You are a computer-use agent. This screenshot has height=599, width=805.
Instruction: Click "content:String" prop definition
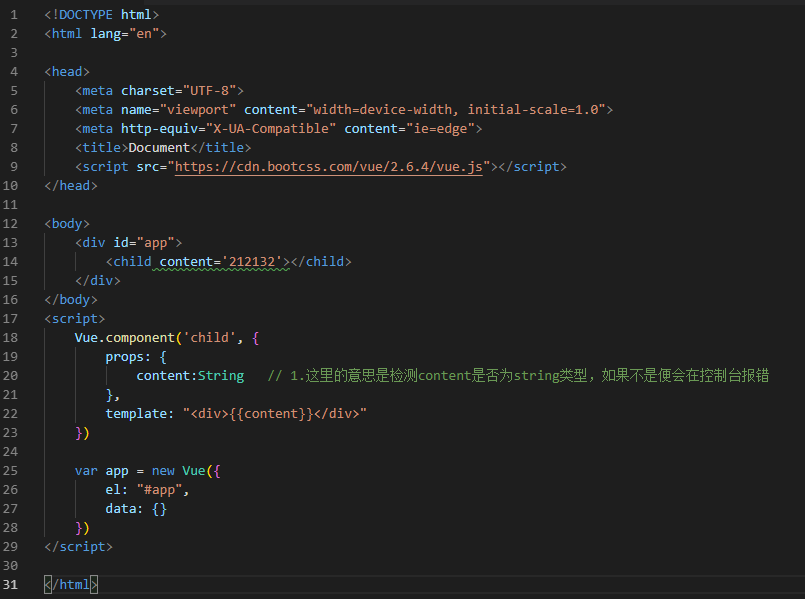190,376
